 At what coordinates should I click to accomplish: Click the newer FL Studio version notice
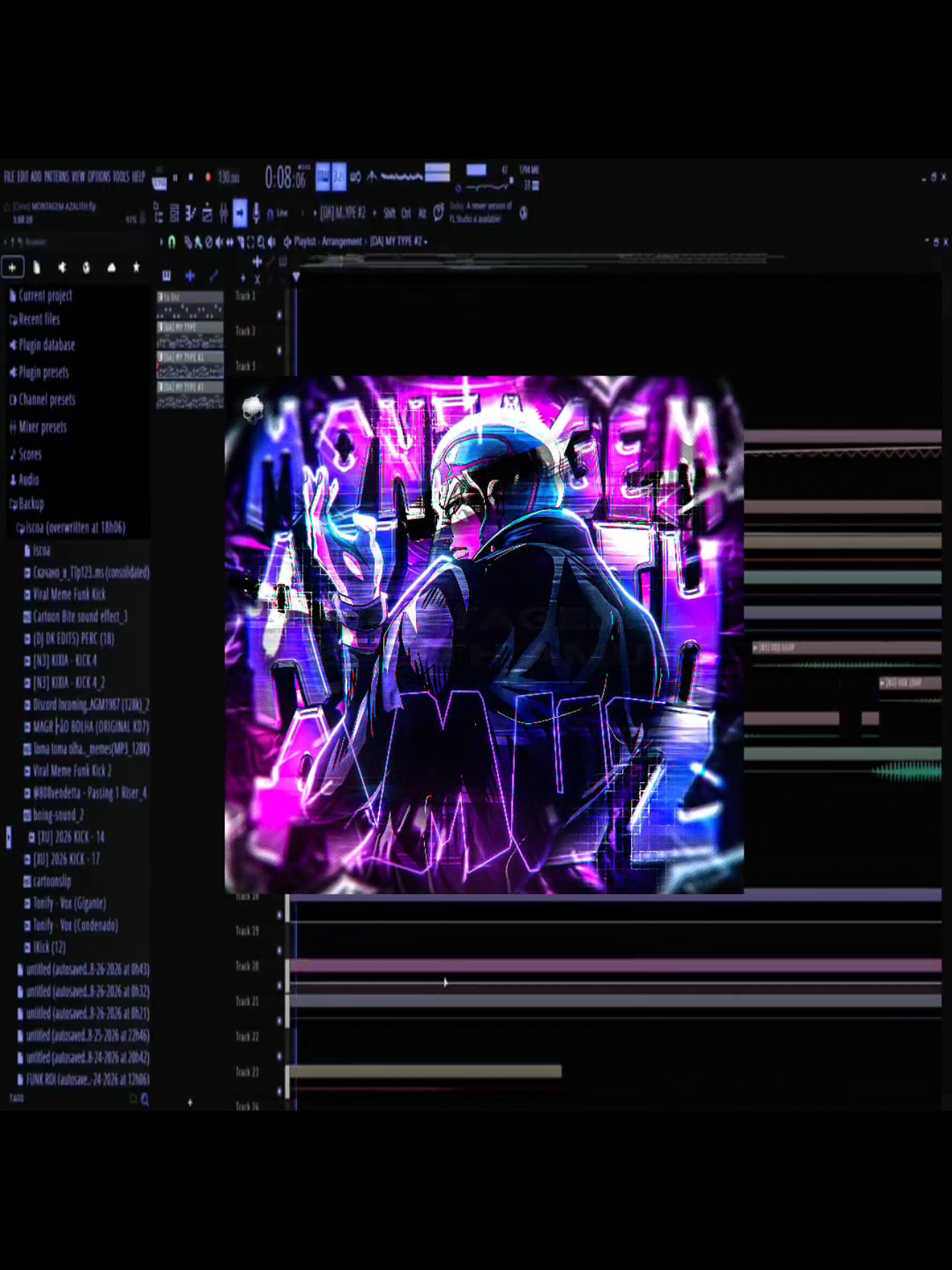click(x=481, y=212)
